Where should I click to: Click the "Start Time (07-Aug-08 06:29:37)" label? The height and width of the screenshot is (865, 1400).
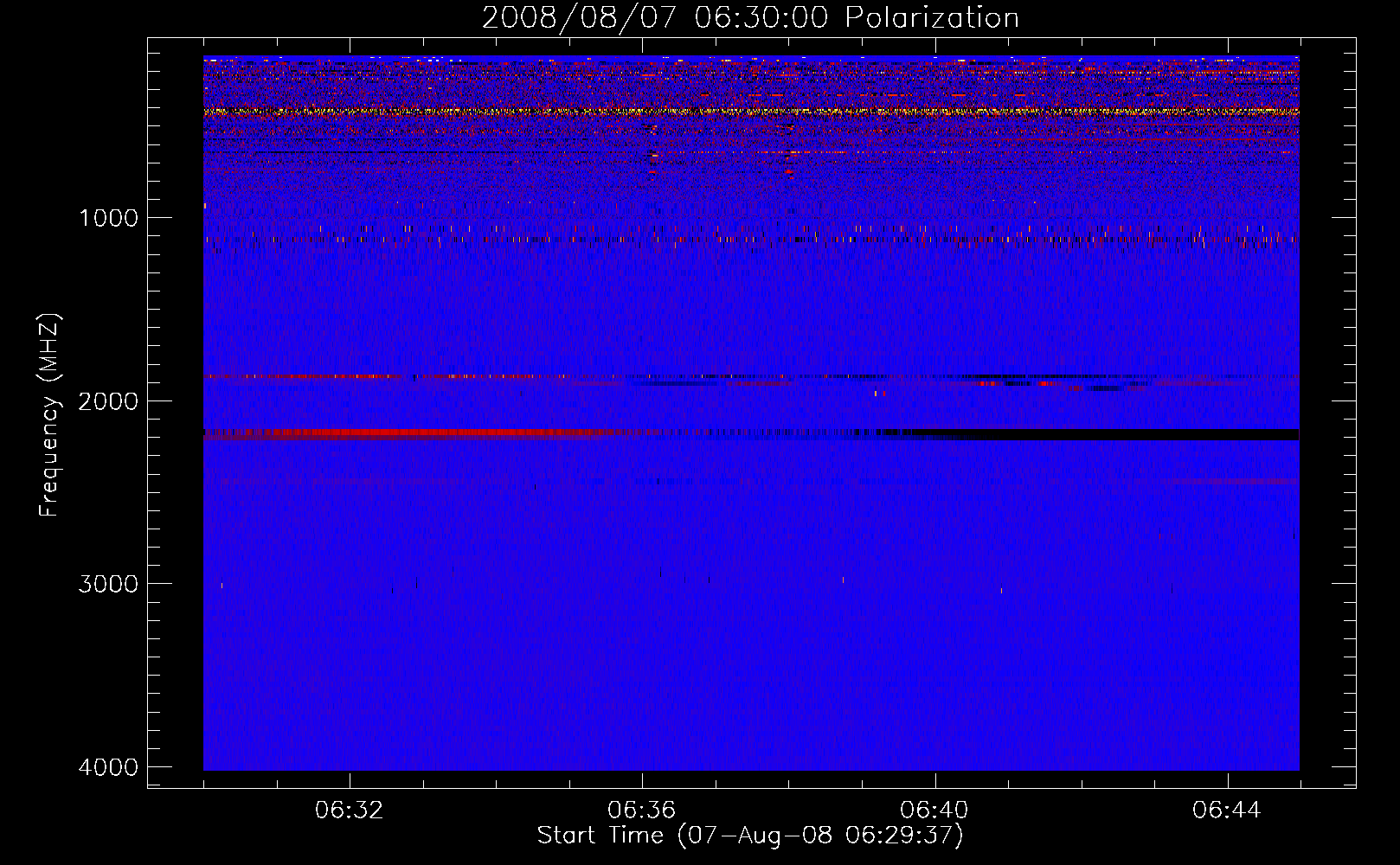pos(750,836)
